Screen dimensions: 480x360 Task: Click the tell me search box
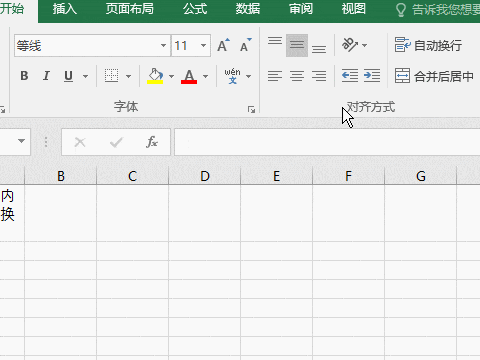point(437,10)
